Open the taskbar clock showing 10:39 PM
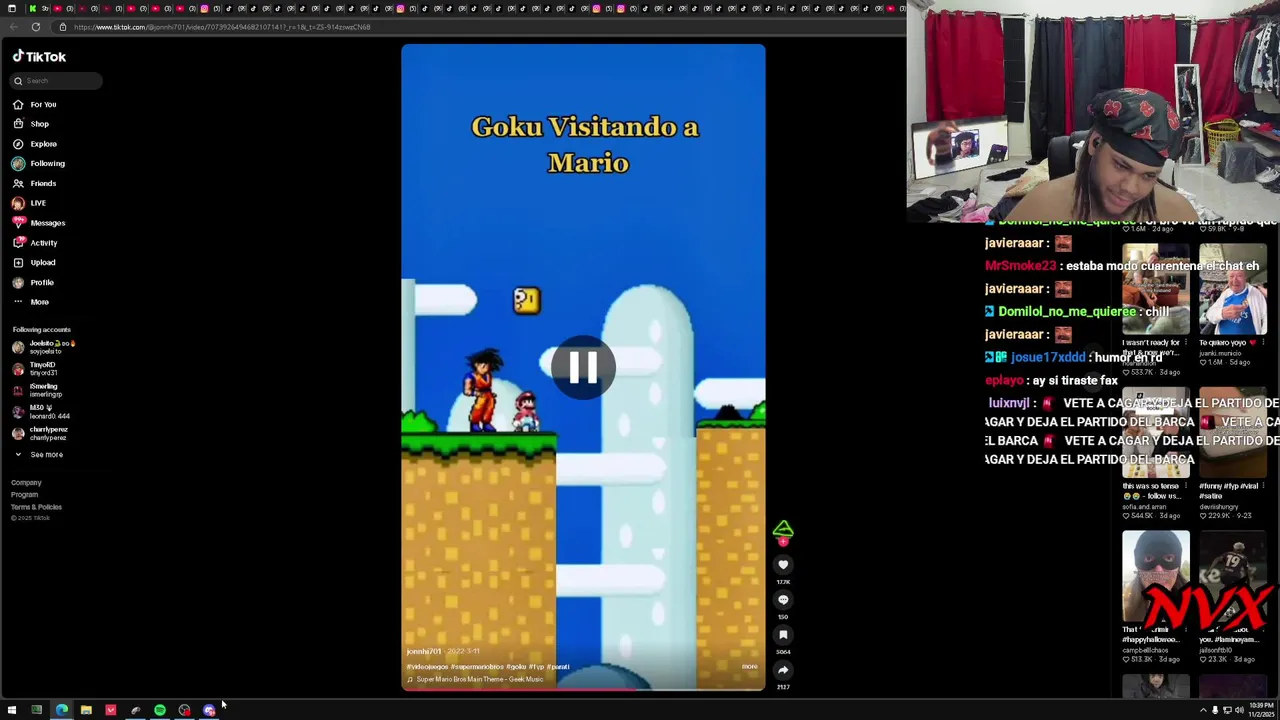 click(1261, 710)
